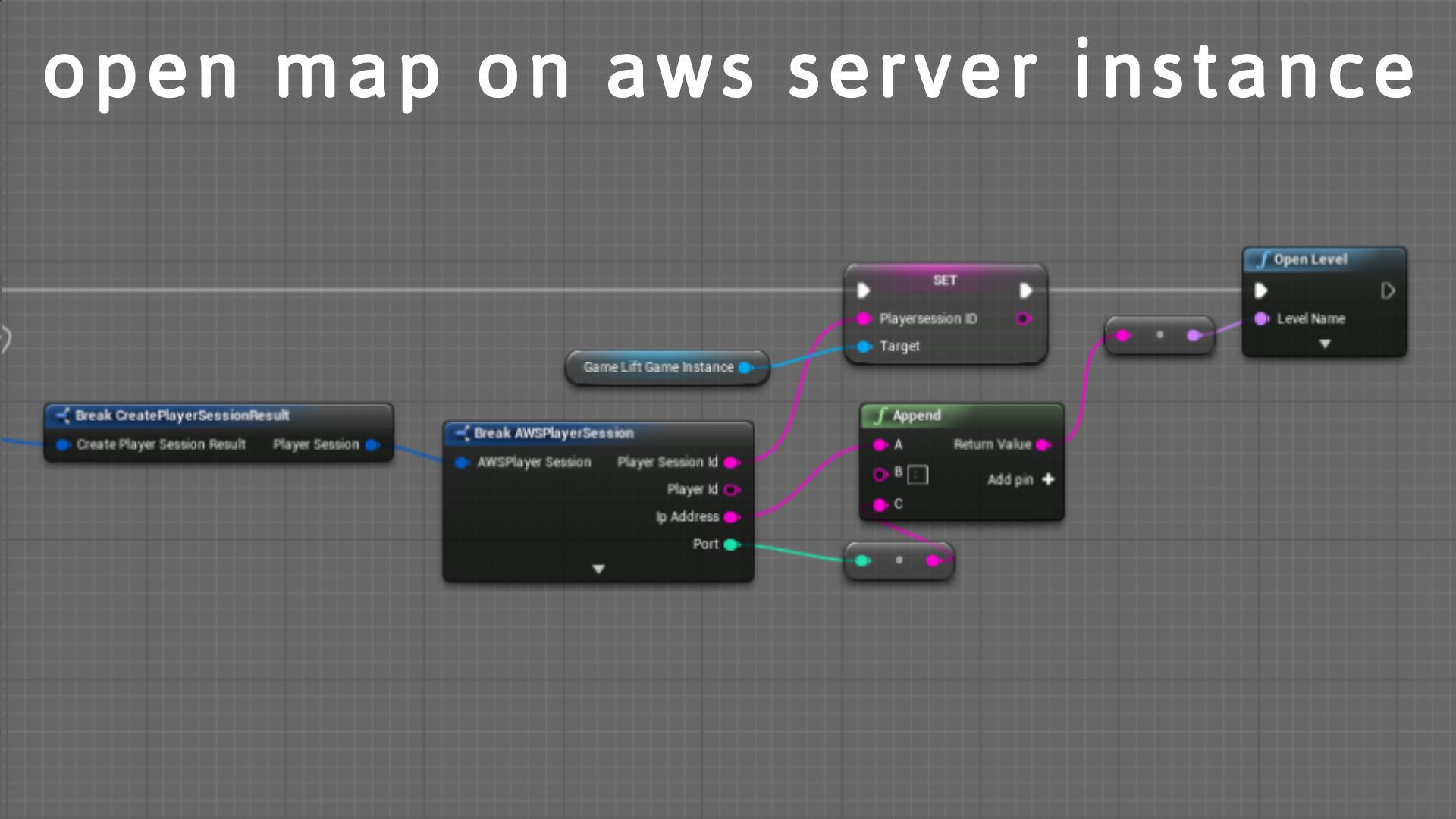This screenshot has width=1456, height=819.
Task: Click the Append node B input pin
Action: click(880, 475)
